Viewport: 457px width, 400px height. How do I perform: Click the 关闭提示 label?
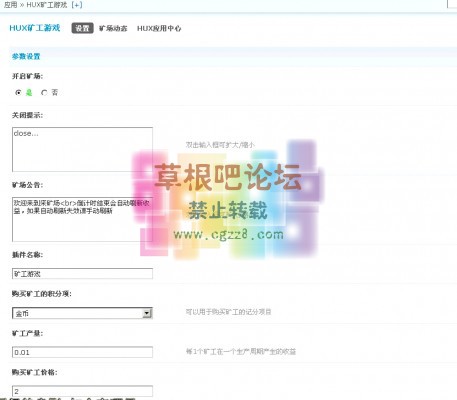point(27,115)
